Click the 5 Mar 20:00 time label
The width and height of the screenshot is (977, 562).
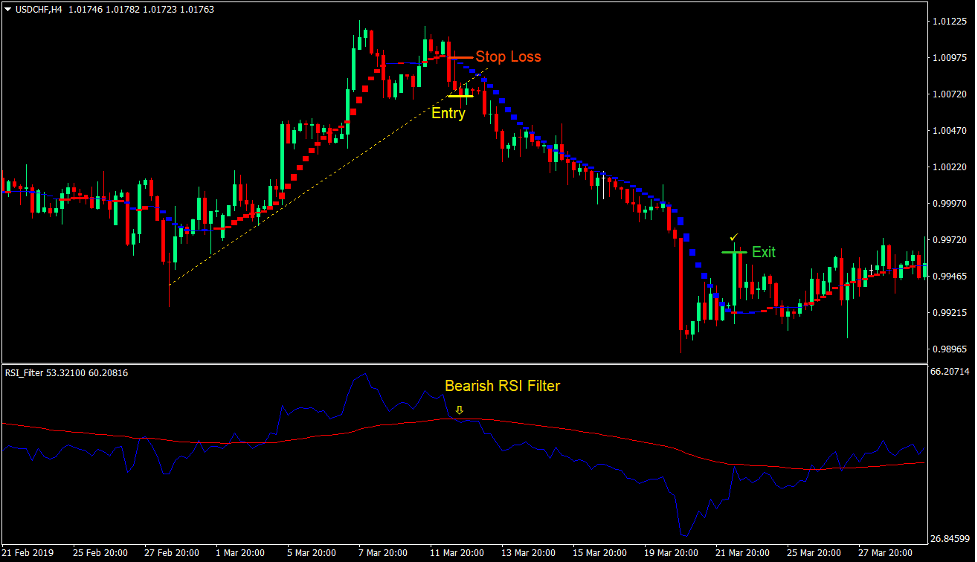pos(312,553)
